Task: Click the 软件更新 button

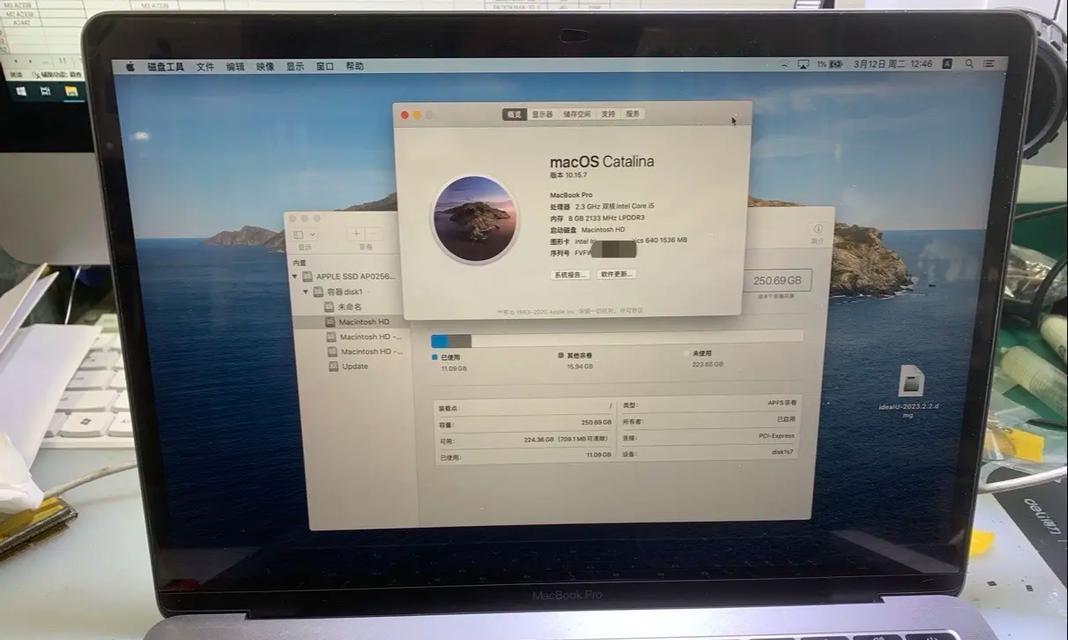Action: (x=616, y=274)
